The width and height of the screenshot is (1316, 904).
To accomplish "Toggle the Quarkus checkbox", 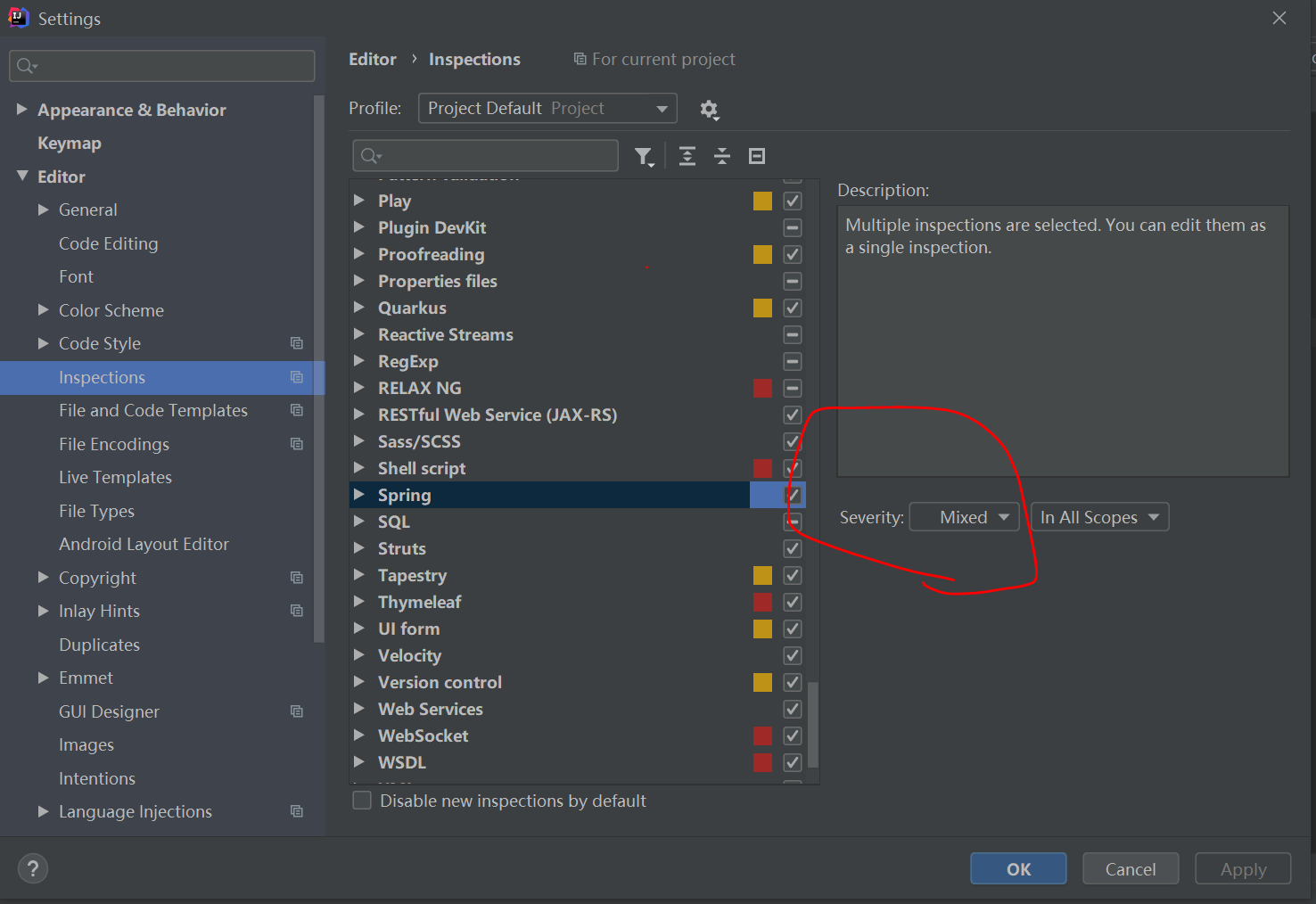I will (x=793, y=308).
